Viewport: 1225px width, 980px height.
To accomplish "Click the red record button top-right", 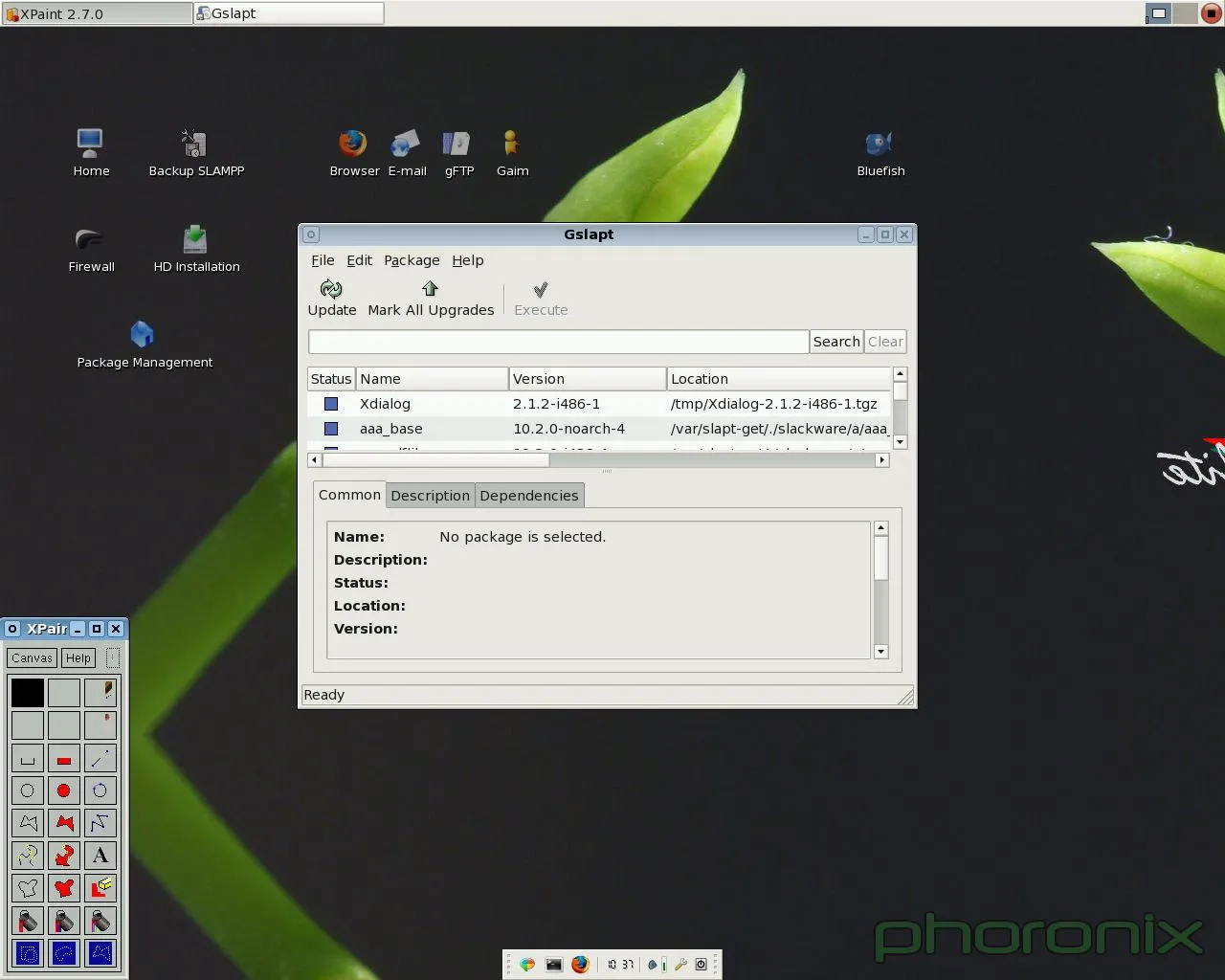I will pos(1212,13).
